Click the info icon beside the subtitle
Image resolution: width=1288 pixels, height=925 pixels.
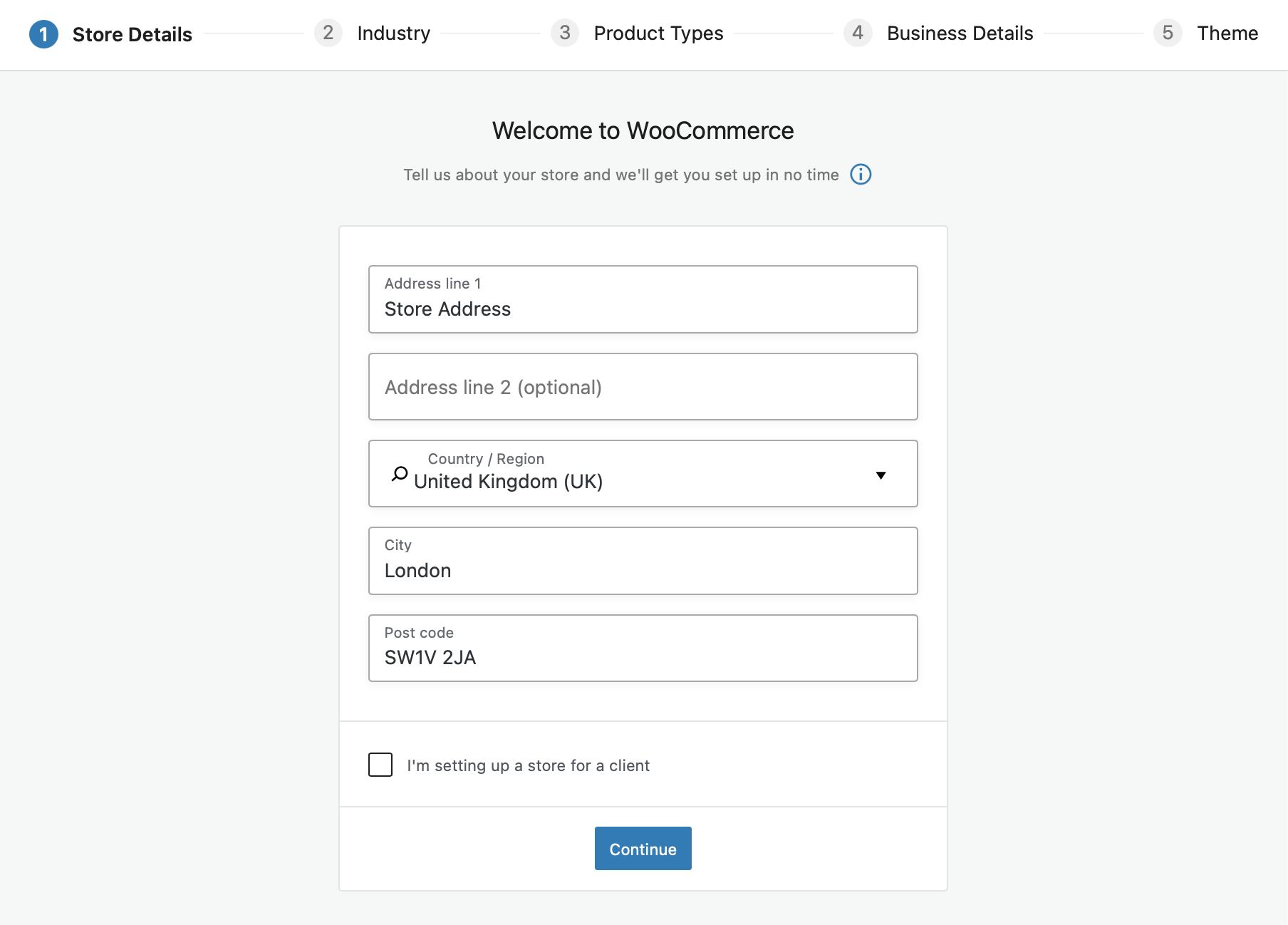(x=861, y=175)
